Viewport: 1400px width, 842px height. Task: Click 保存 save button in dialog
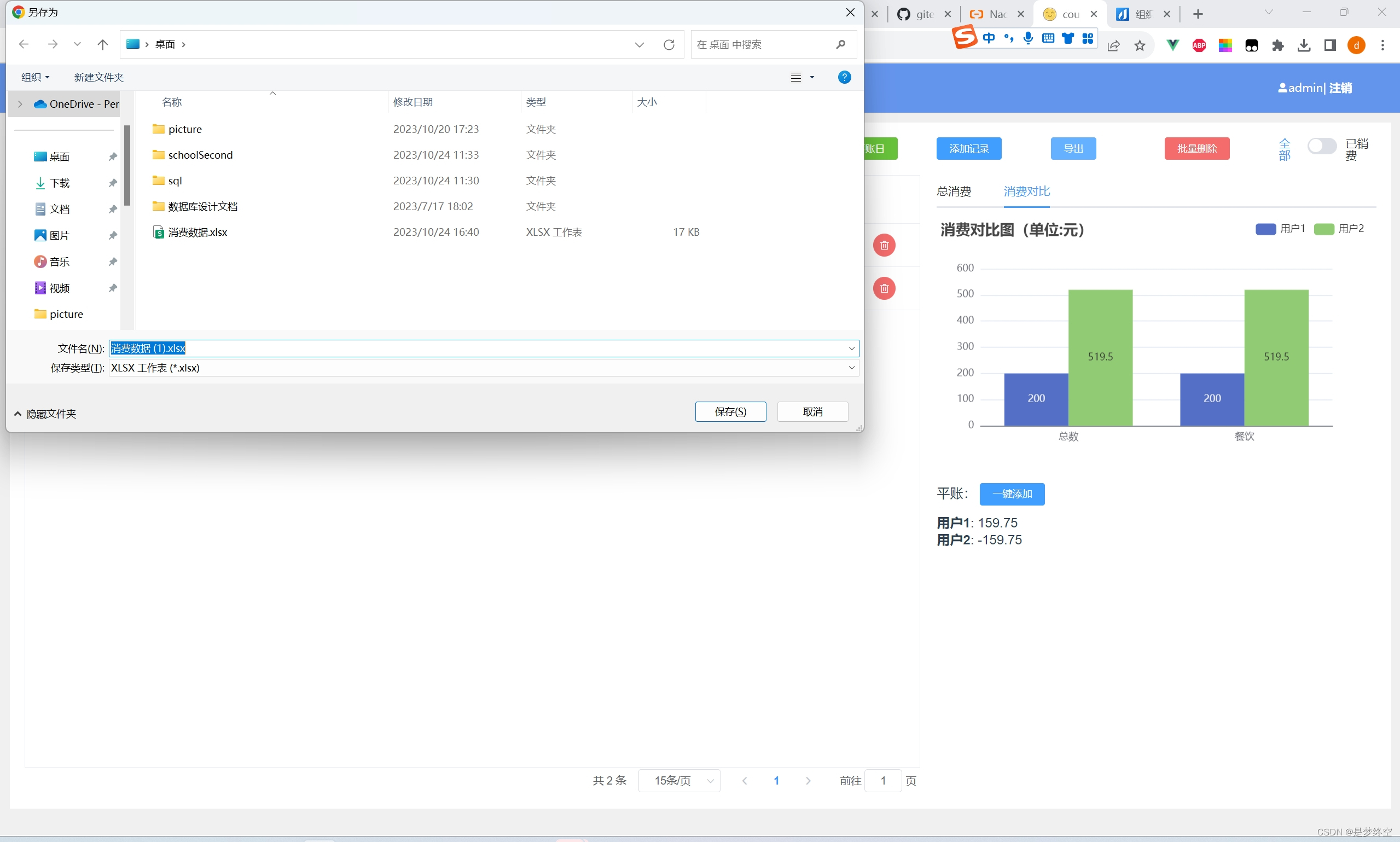point(729,411)
